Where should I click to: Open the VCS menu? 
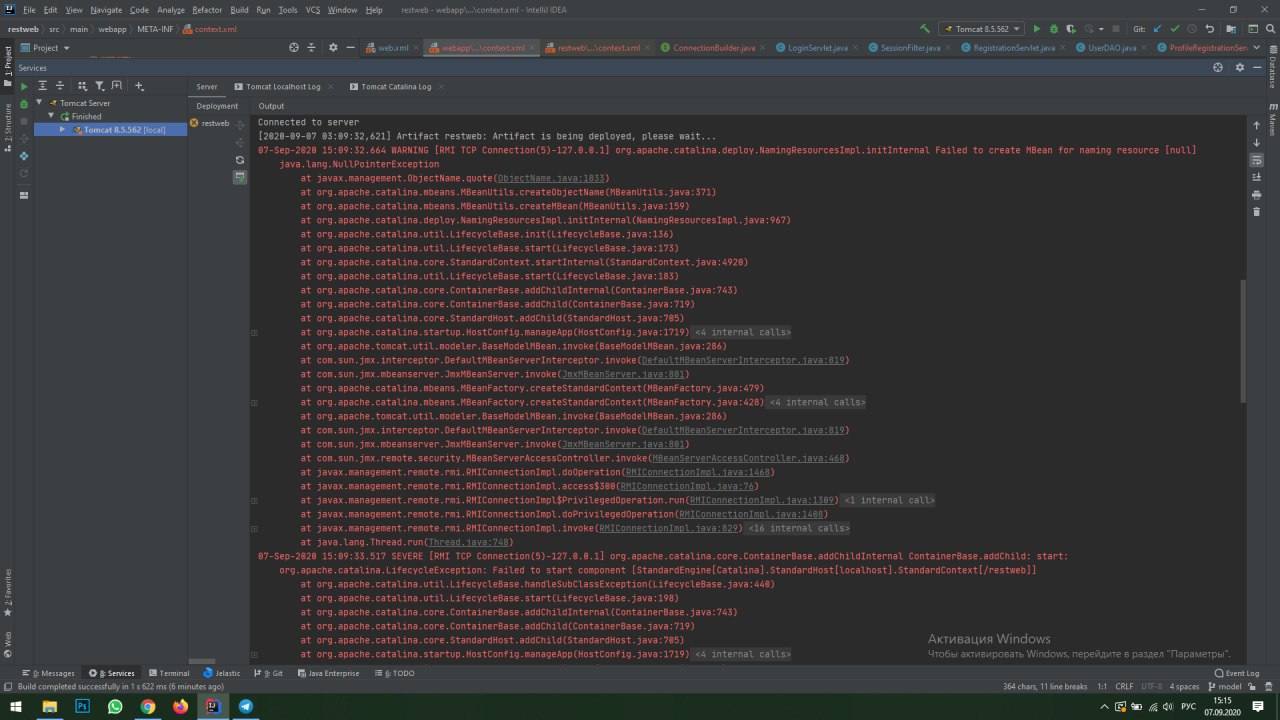tap(313, 9)
